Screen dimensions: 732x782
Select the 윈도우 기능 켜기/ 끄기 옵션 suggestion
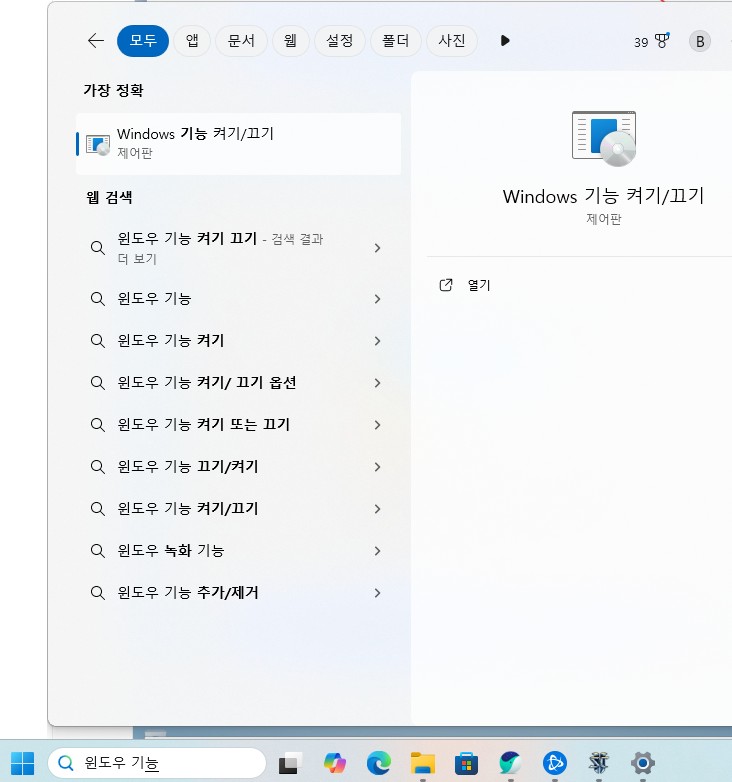point(206,383)
